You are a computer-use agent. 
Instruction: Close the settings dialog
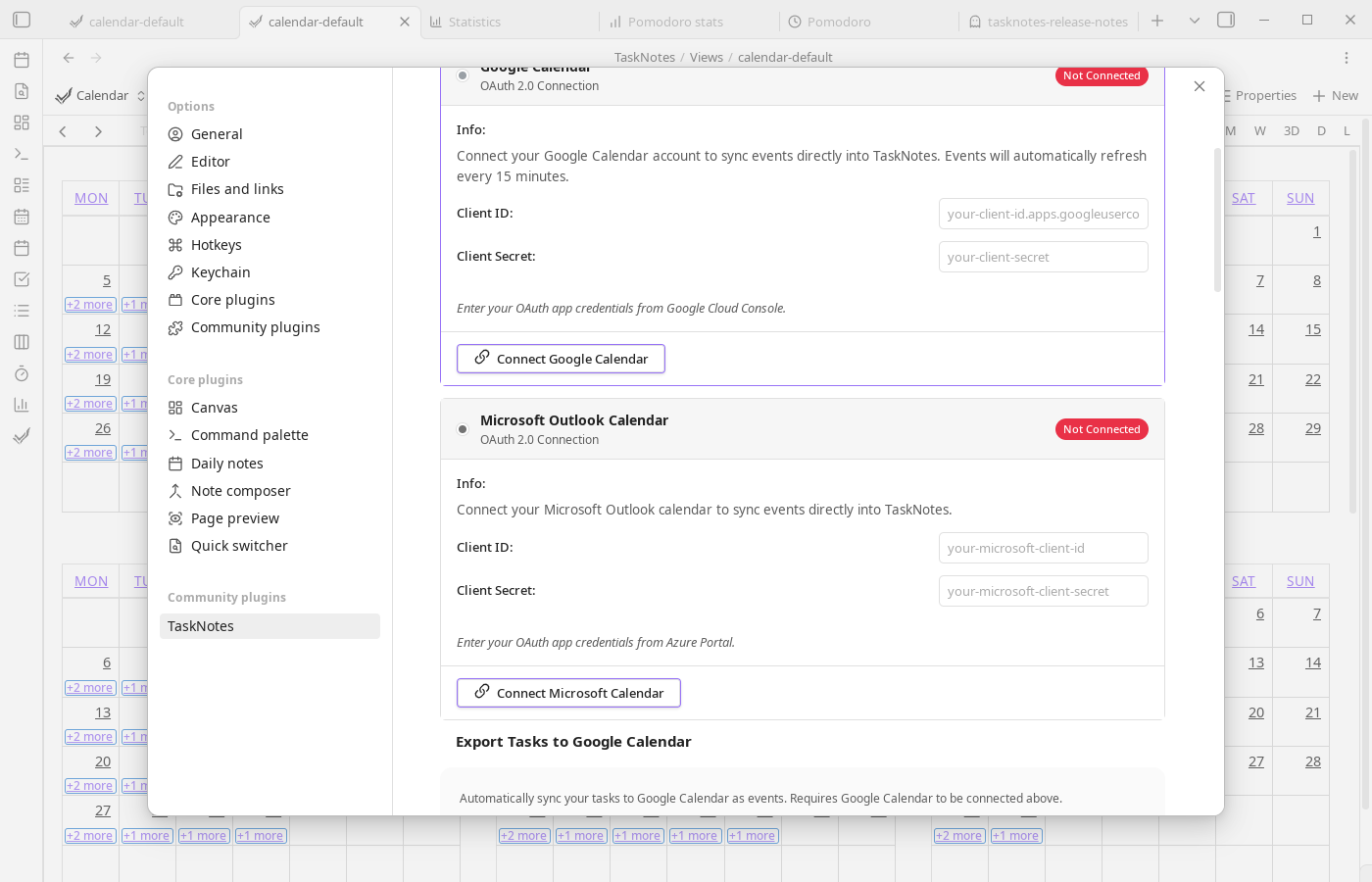pyautogui.click(x=1200, y=86)
